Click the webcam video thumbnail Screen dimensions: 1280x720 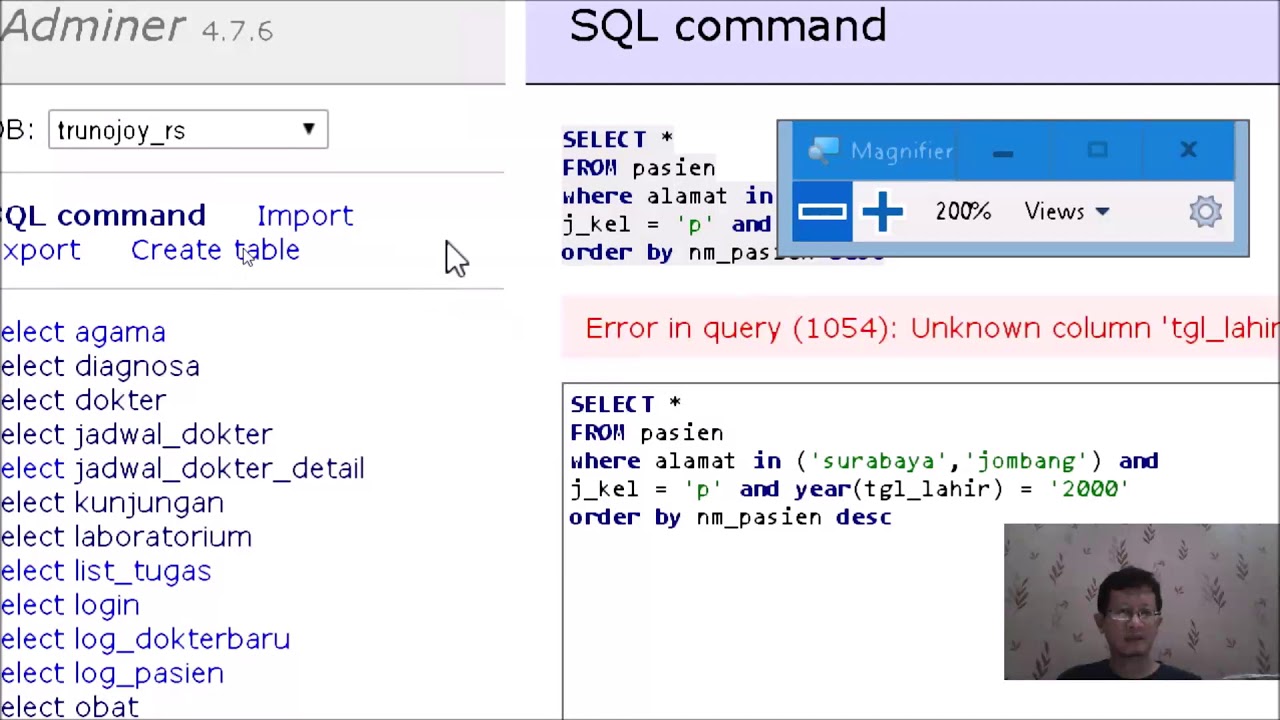coord(1141,601)
